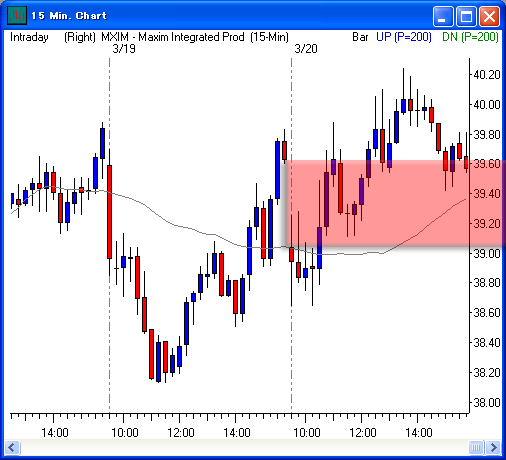The height and width of the screenshot is (460, 506).
Task: Click the 3/20 date marker
Action: [306, 49]
